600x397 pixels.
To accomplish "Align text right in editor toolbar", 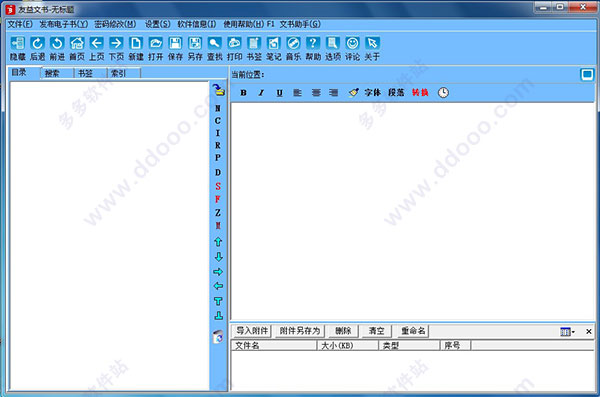I will point(334,93).
